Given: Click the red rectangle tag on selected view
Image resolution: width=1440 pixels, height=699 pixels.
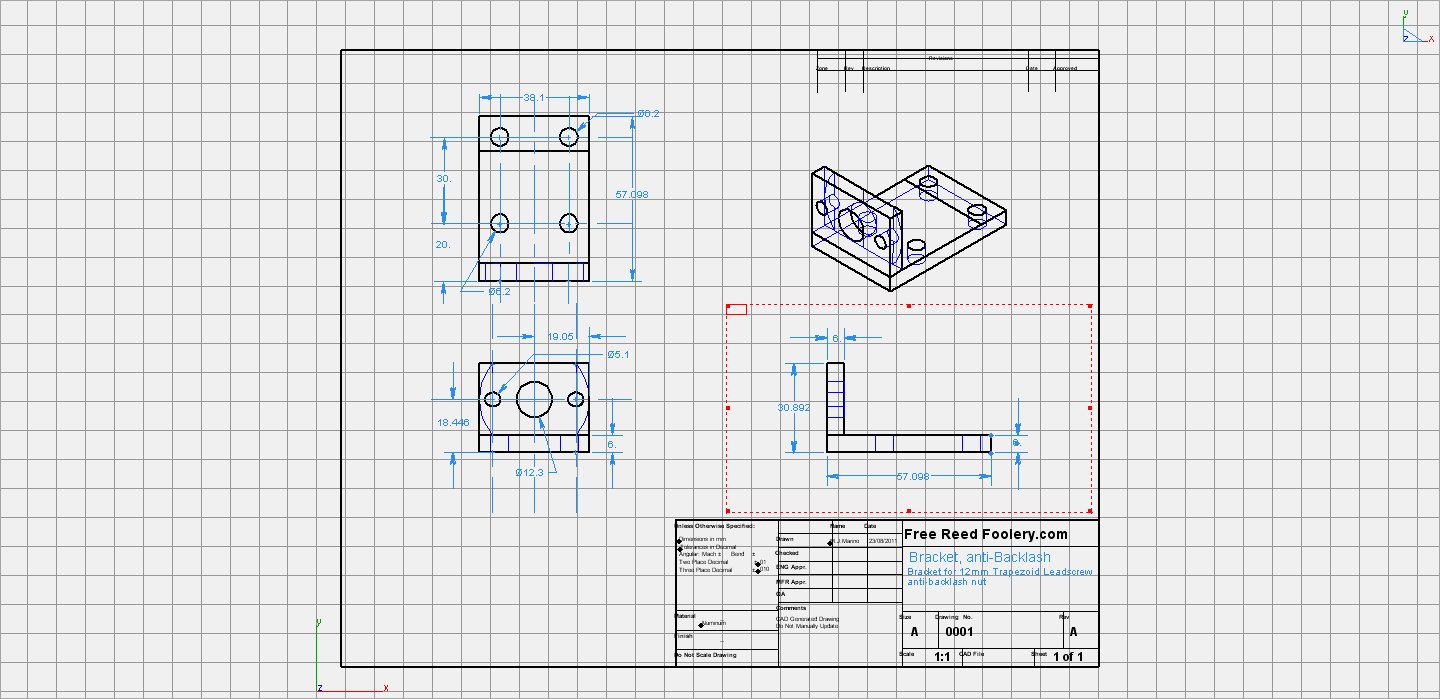Looking at the screenshot, I should [736, 309].
